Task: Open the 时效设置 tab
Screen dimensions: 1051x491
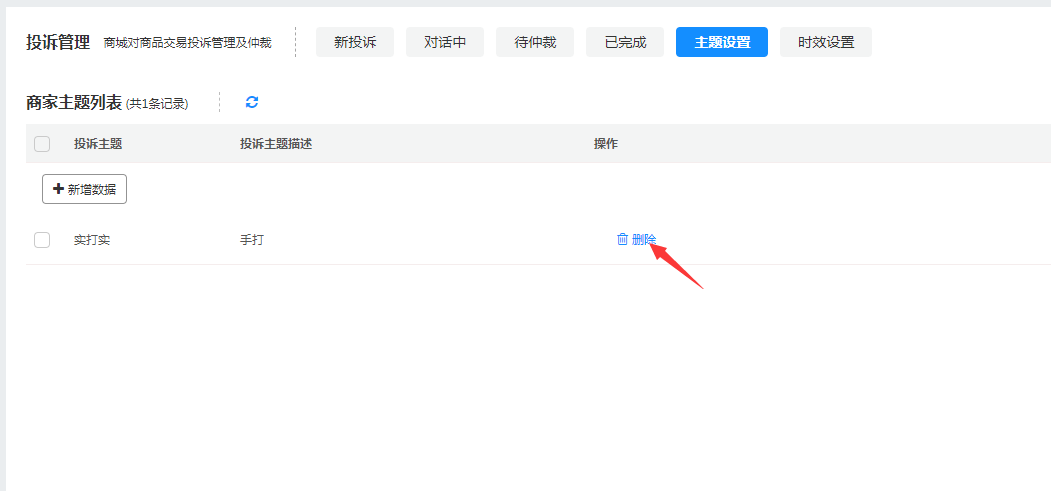Action: point(826,42)
